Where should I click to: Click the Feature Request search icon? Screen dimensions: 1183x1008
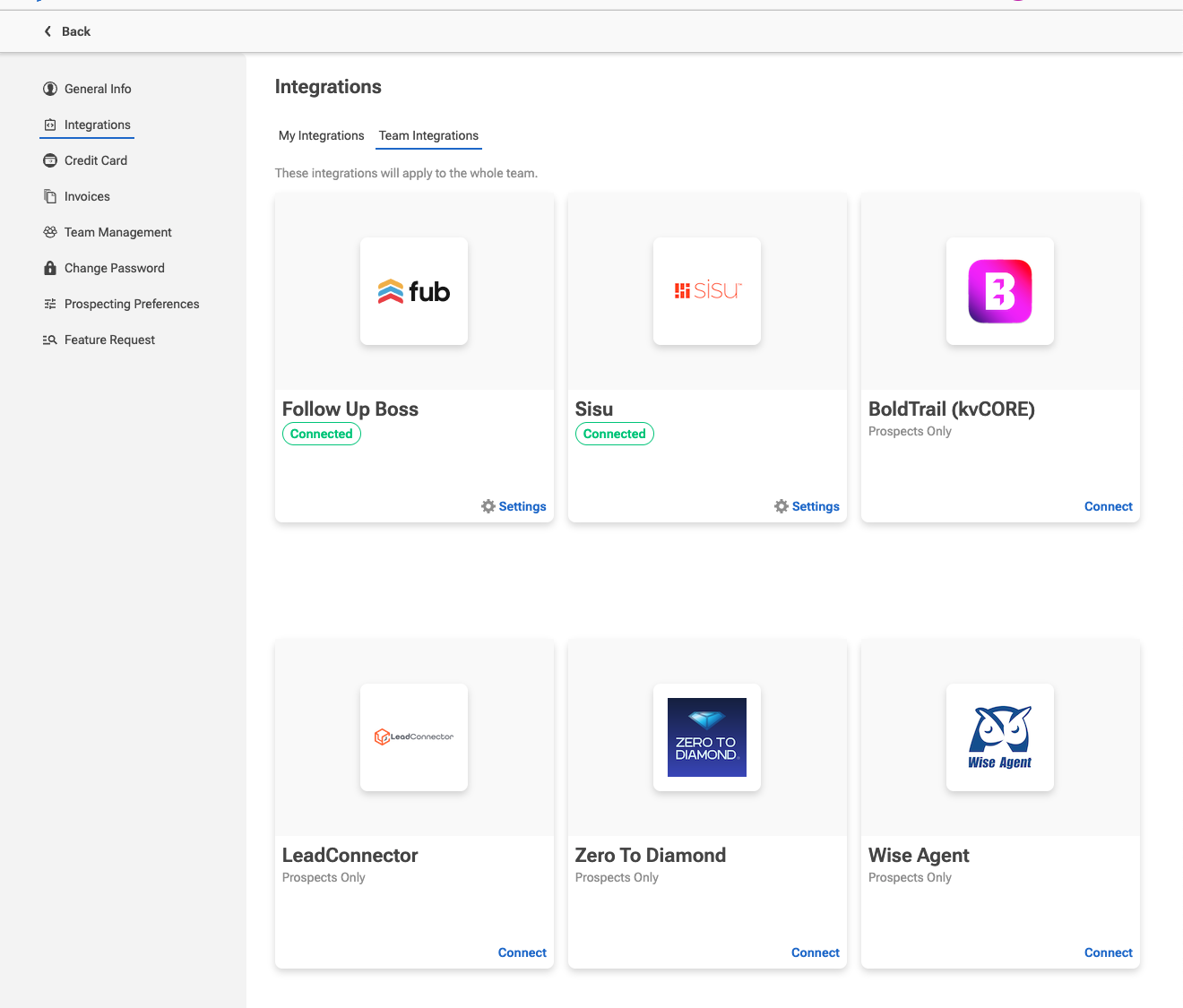pyautogui.click(x=50, y=340)
